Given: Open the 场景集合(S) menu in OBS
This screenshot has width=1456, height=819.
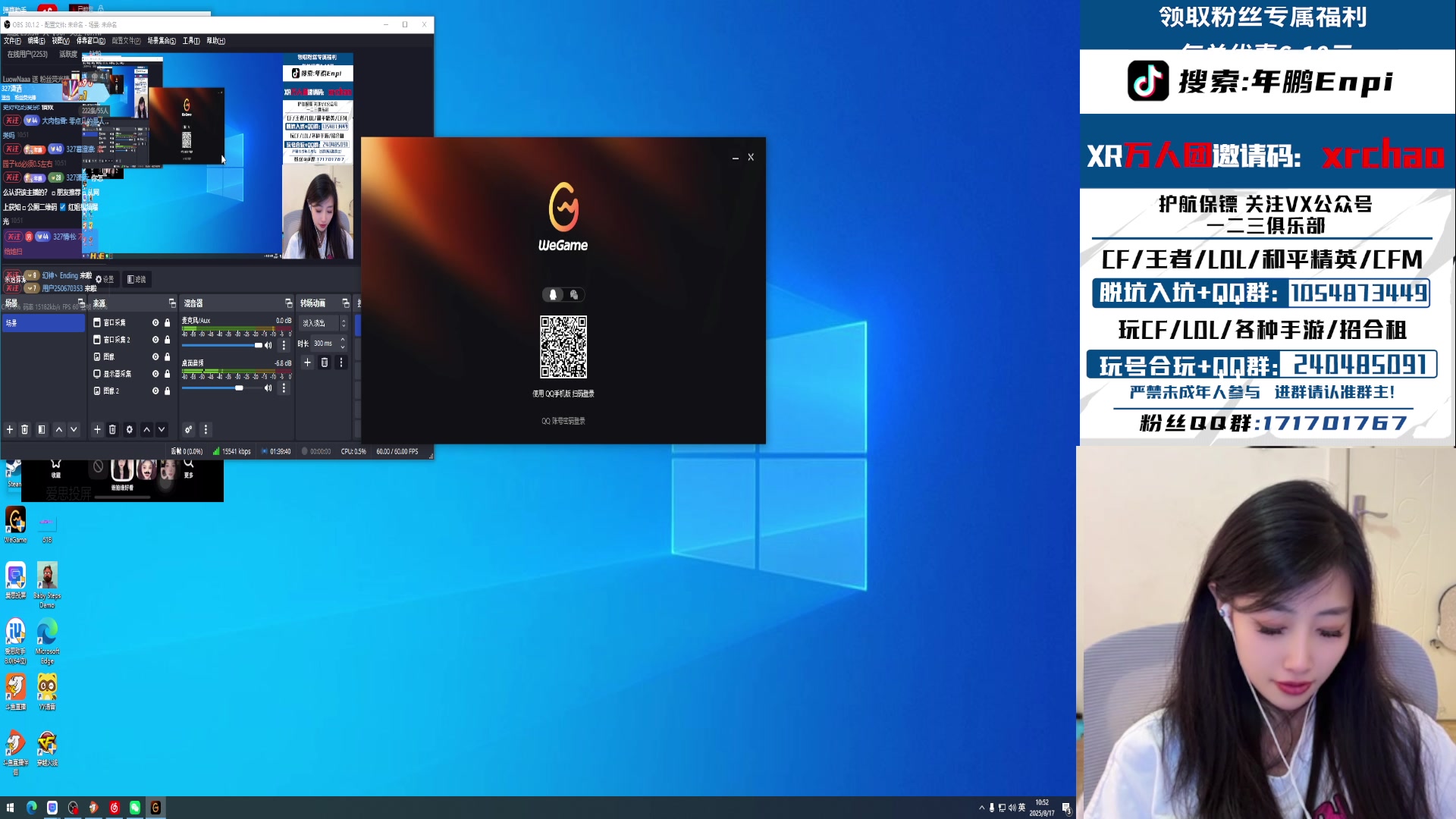Looking at the screenshot, I should click(x=162, y=41).
